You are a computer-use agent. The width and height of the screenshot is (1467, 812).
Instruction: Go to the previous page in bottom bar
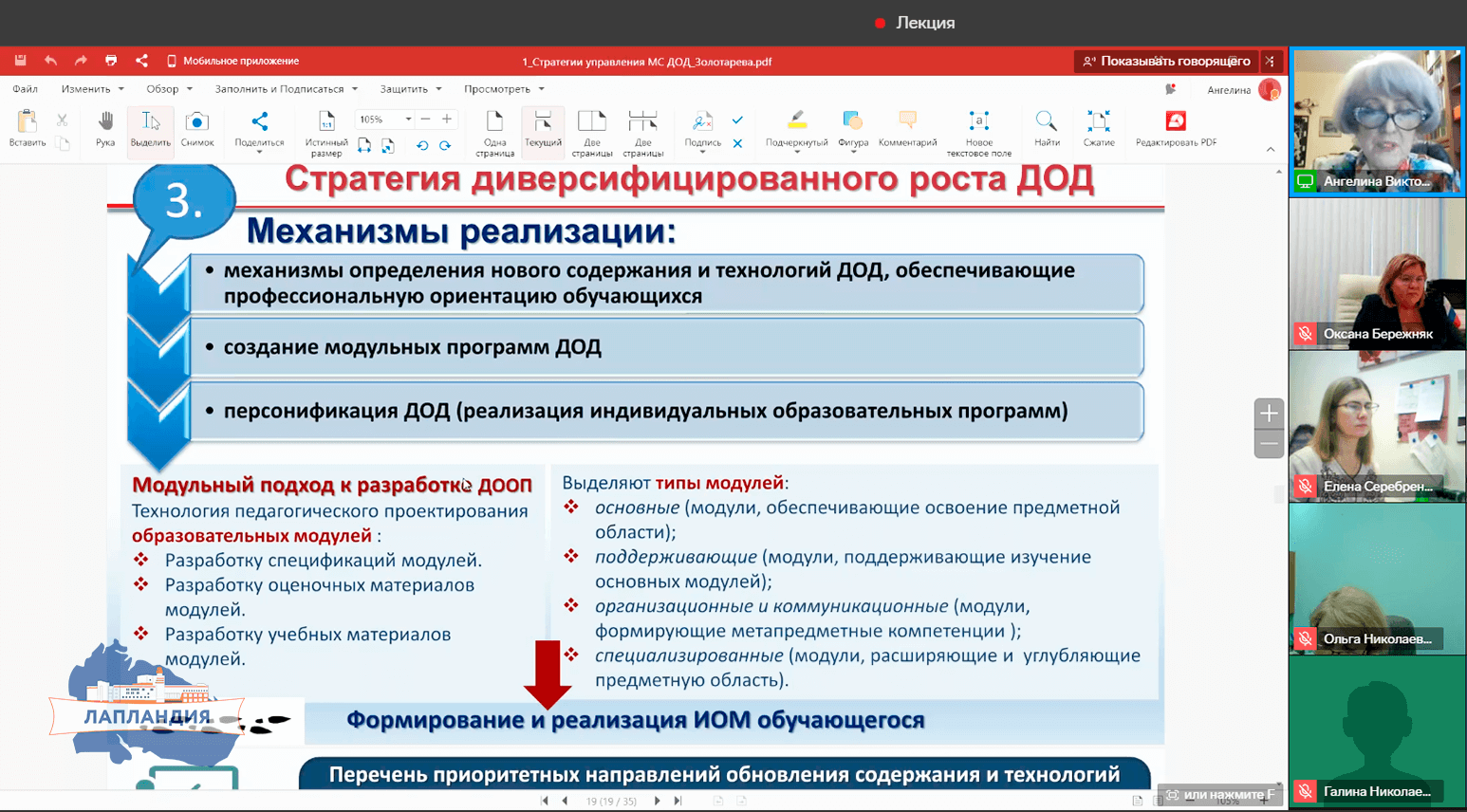pyautogui.click(x=566, y=801)
